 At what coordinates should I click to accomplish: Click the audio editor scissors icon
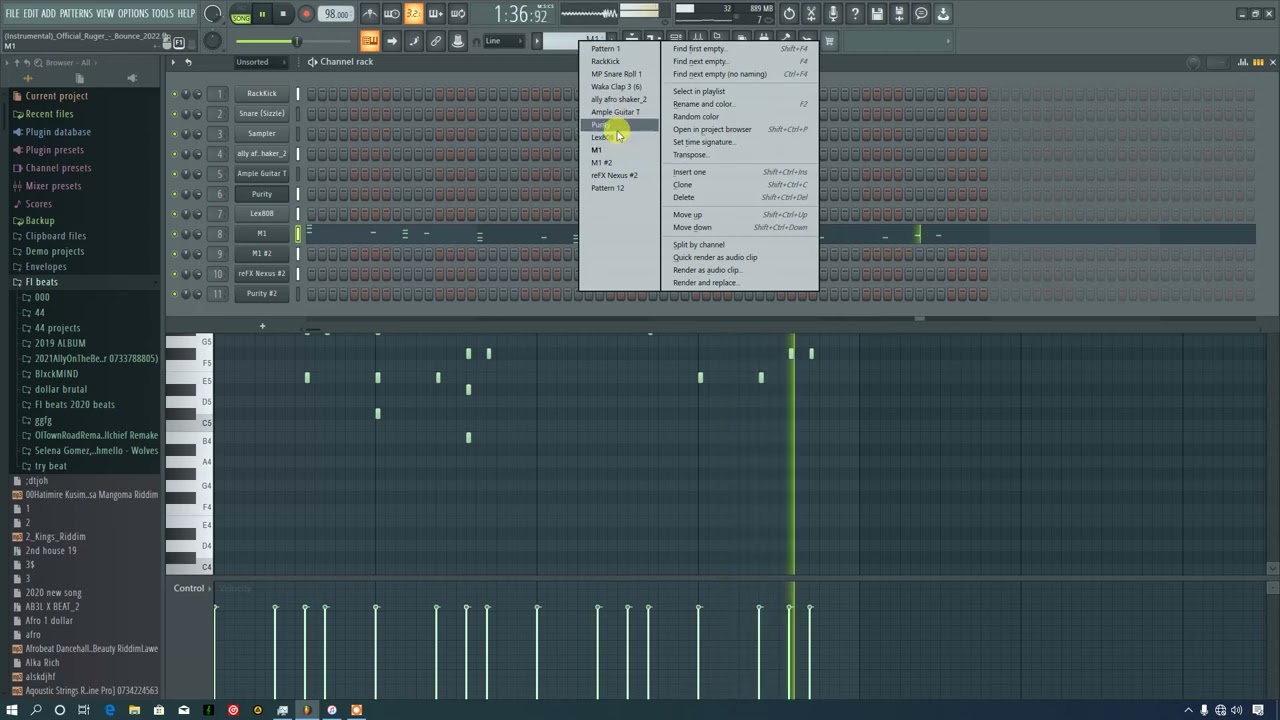(x=812, y=14)
